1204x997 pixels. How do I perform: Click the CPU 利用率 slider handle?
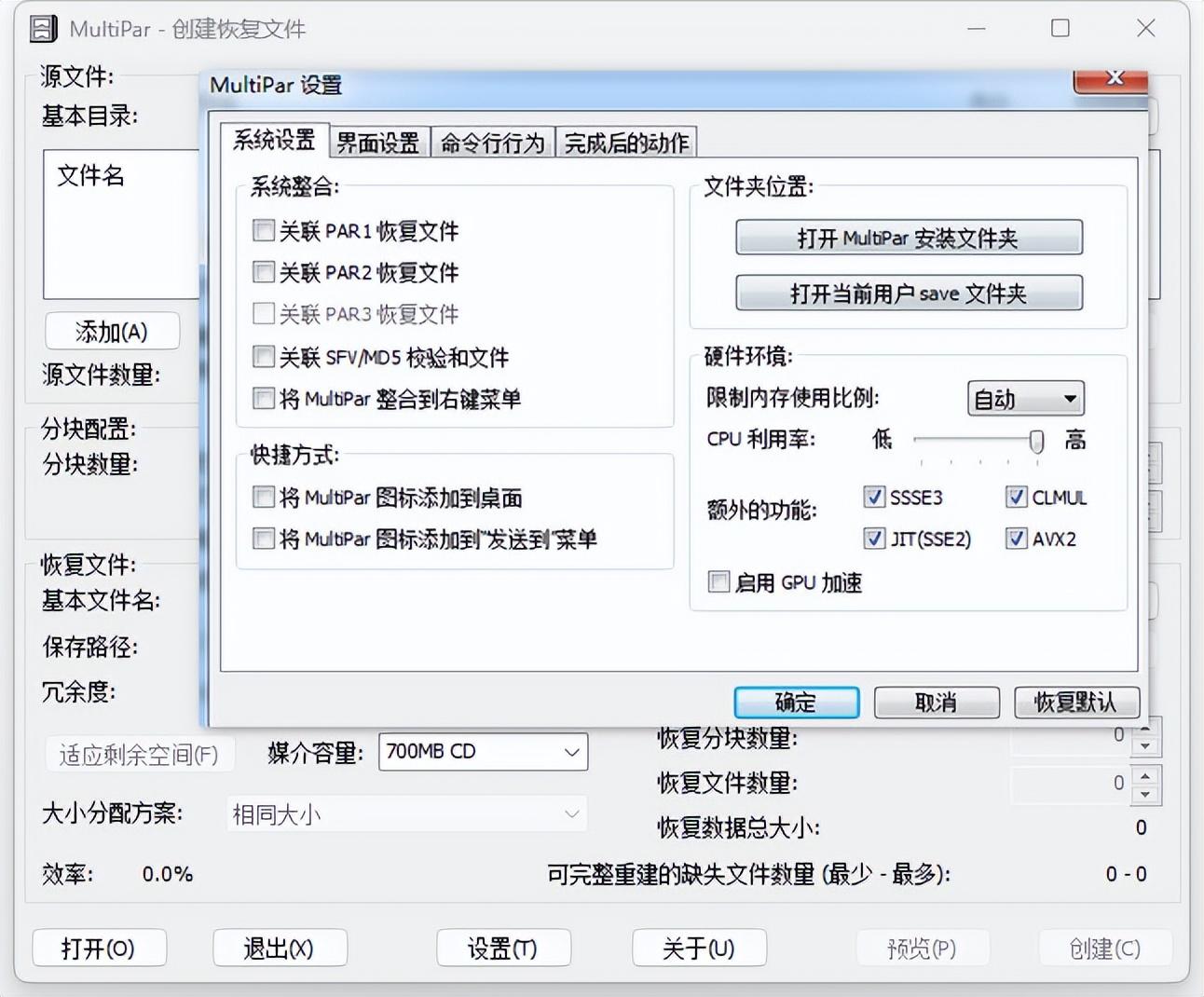coord(1035,441)
